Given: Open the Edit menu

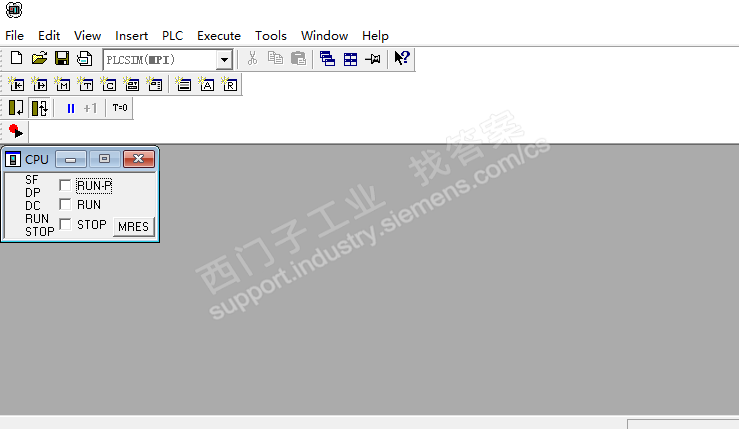Looking at the screenshot, I should (49, 36).
